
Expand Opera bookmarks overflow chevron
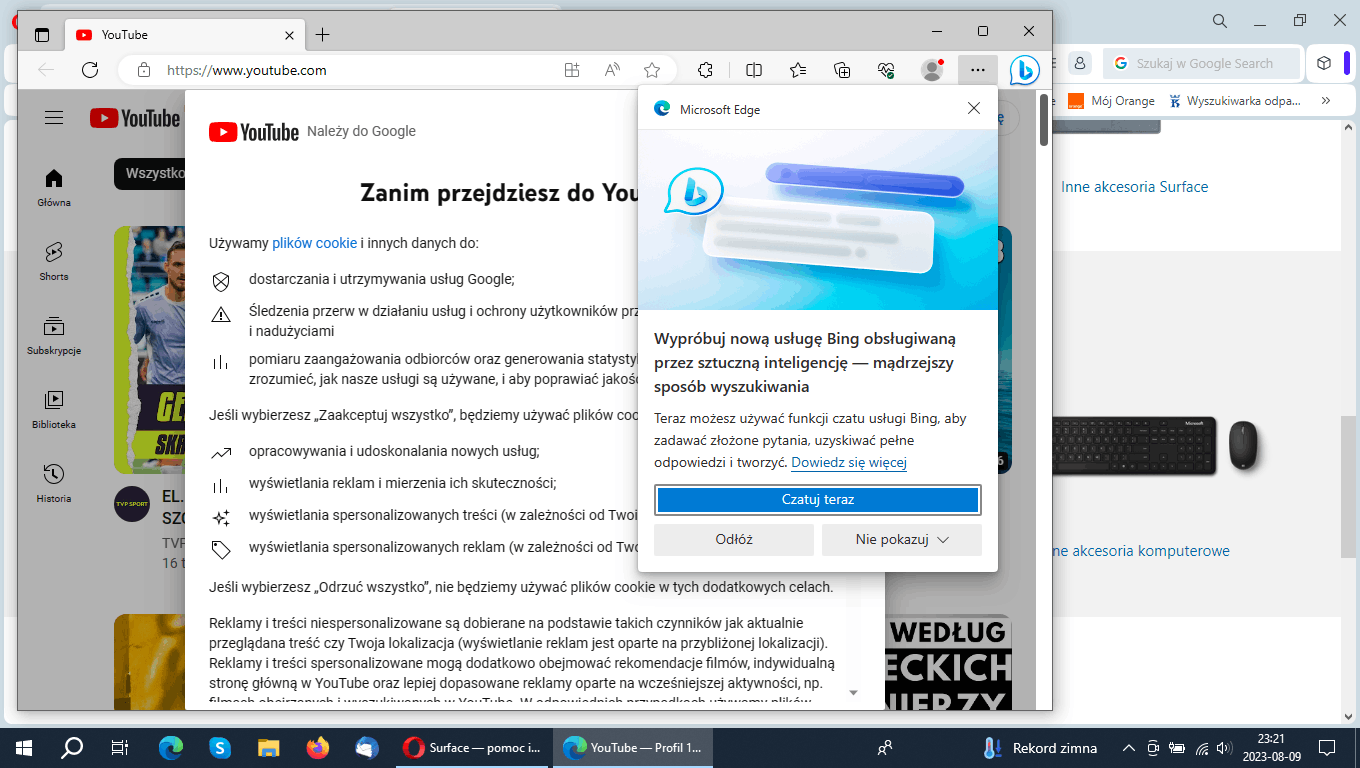(x=1326, y=101)
